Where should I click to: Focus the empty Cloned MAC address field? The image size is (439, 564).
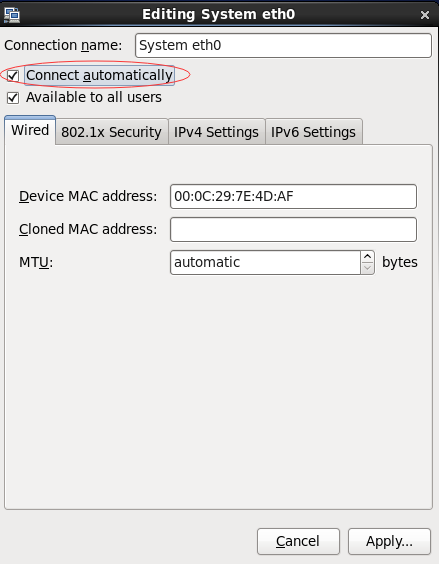coord(293,229)
